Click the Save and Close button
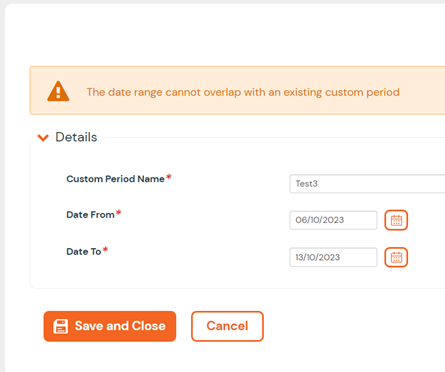The height and width of the screenshot is (372, 445). tap(110, 326)
